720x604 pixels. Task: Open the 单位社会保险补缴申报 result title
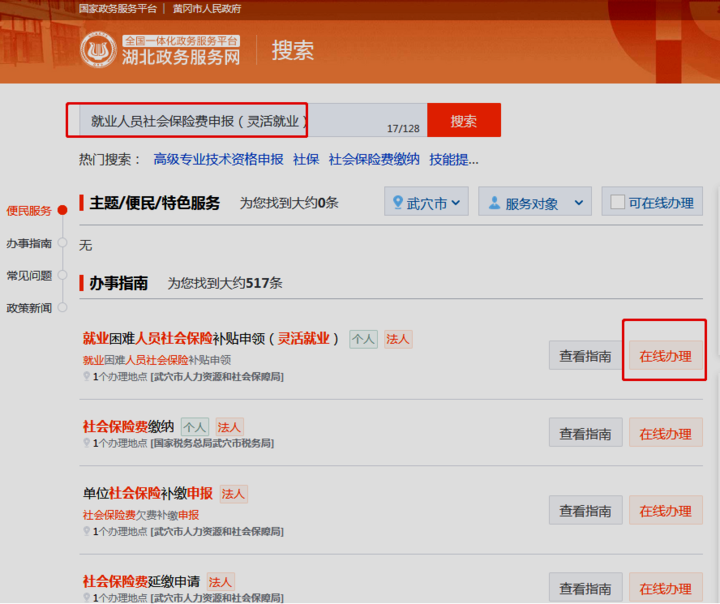147,493
